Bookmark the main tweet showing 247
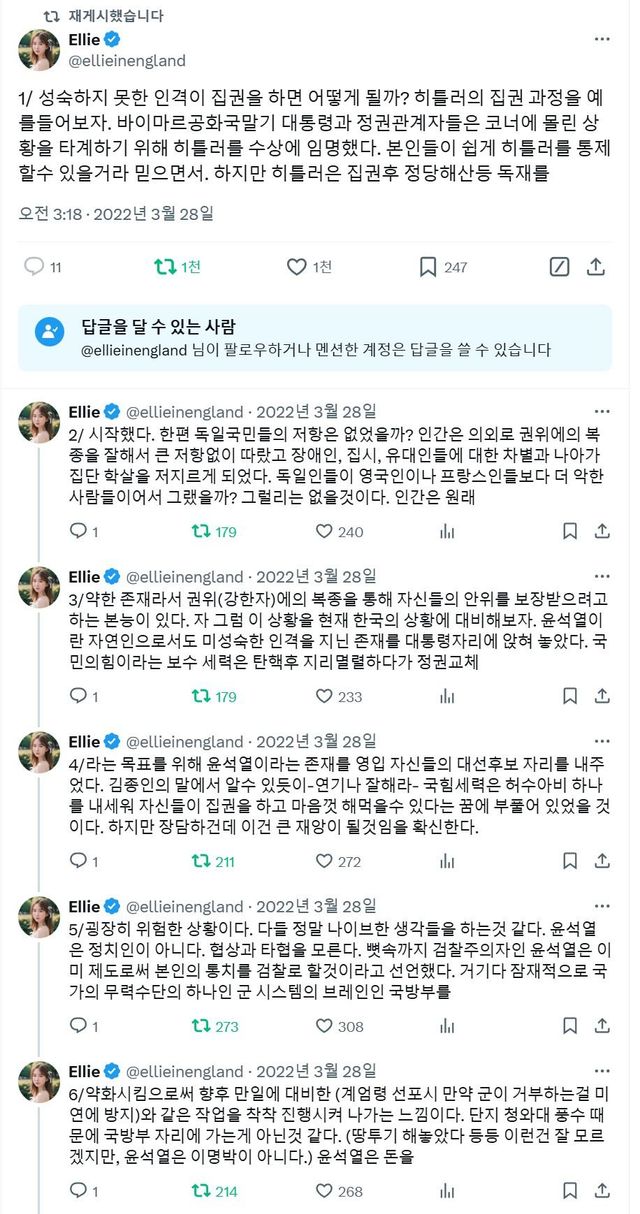The image size is (640, 1214). (x=427, y=266)
